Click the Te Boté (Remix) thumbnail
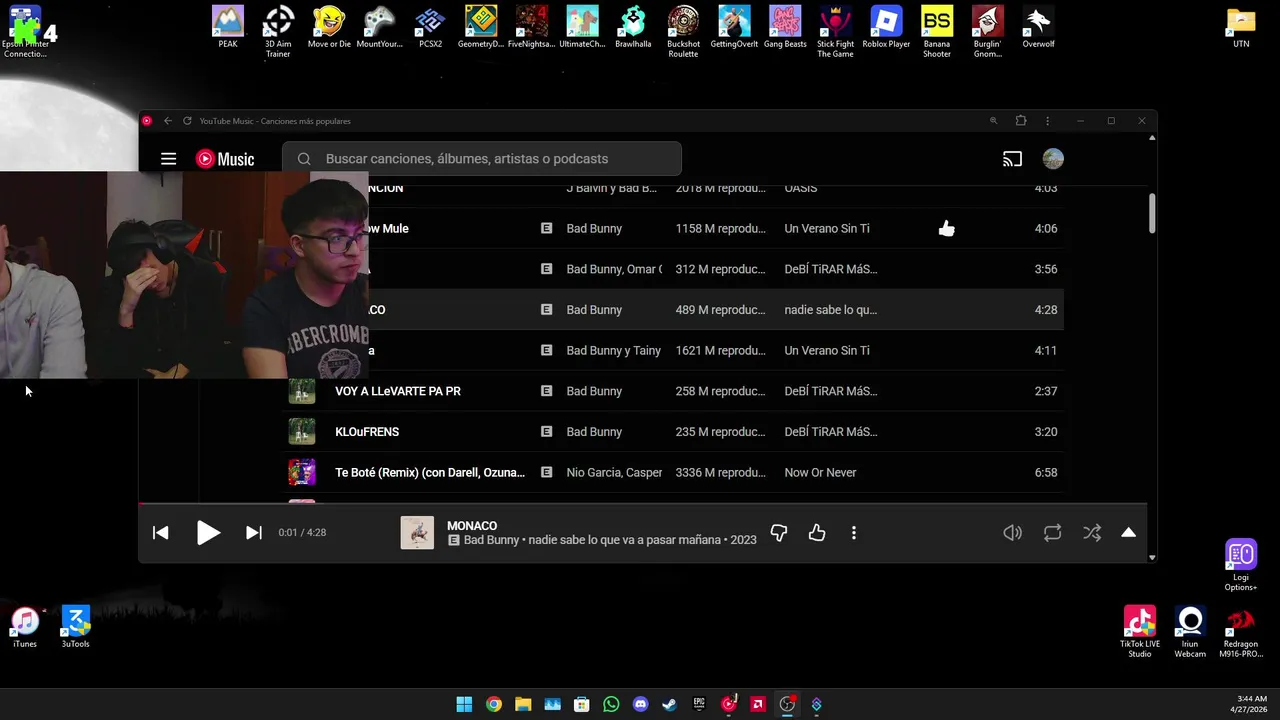 pos(302,473)
